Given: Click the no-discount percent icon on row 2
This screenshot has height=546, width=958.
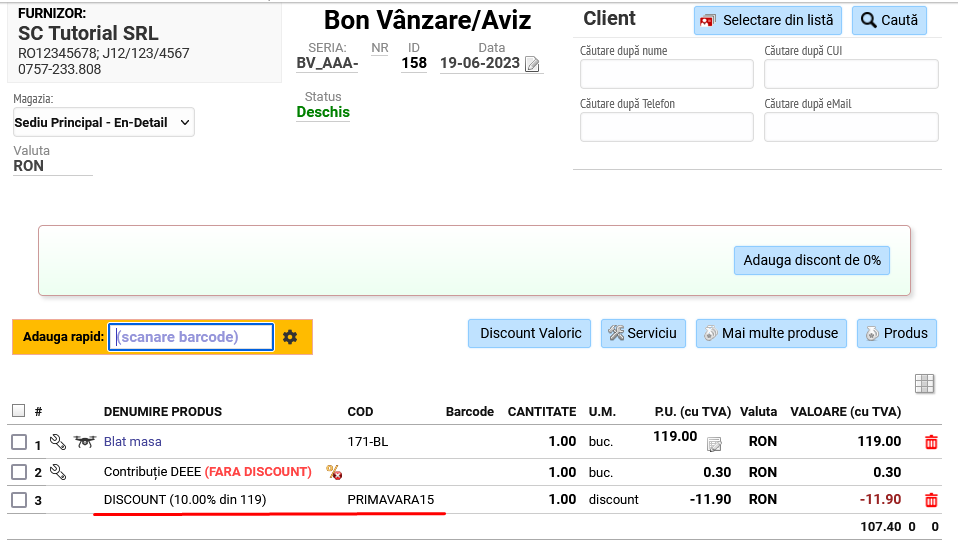Looking at the screenshot, I should (334, 471).
